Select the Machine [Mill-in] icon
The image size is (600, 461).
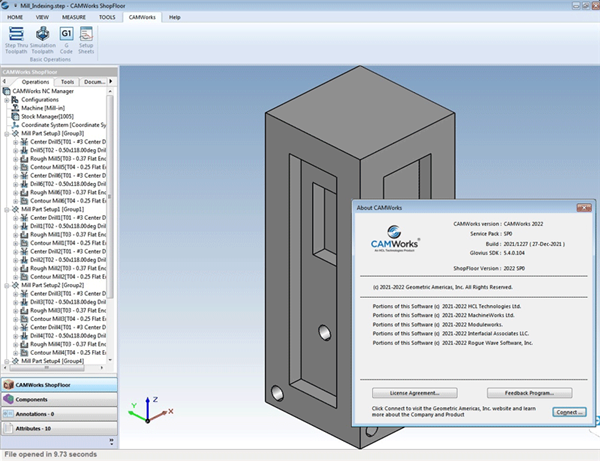pyautogui.click(x=15, y=108)
